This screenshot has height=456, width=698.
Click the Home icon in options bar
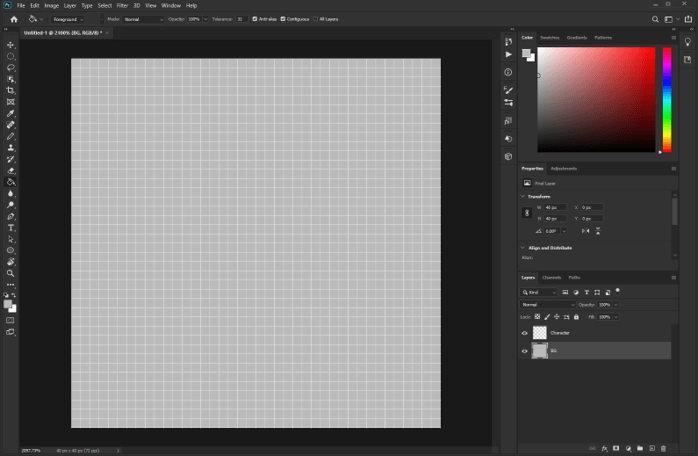coord(13,19)
